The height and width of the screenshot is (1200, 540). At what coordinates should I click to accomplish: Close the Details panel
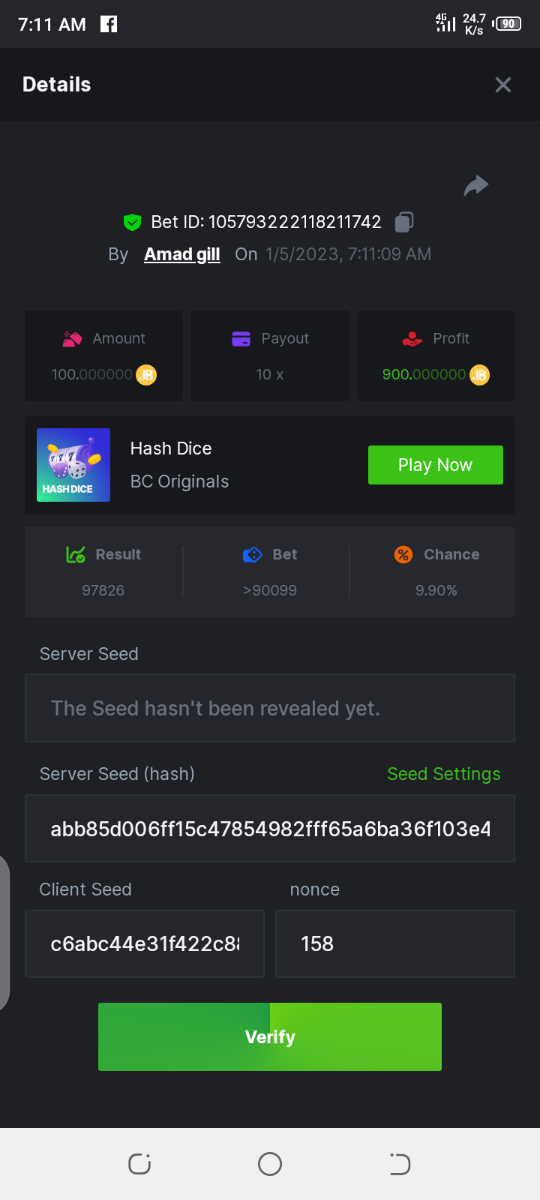coord(503,85)
